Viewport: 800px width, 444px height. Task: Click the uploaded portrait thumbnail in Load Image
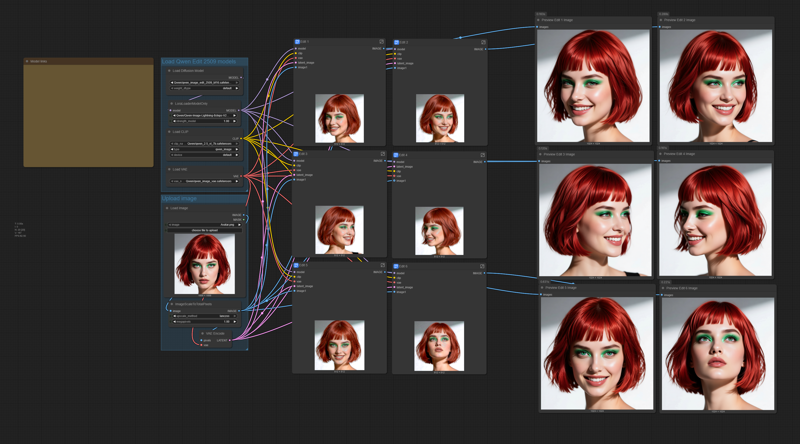pyautogui.click(x=204, y=263)
